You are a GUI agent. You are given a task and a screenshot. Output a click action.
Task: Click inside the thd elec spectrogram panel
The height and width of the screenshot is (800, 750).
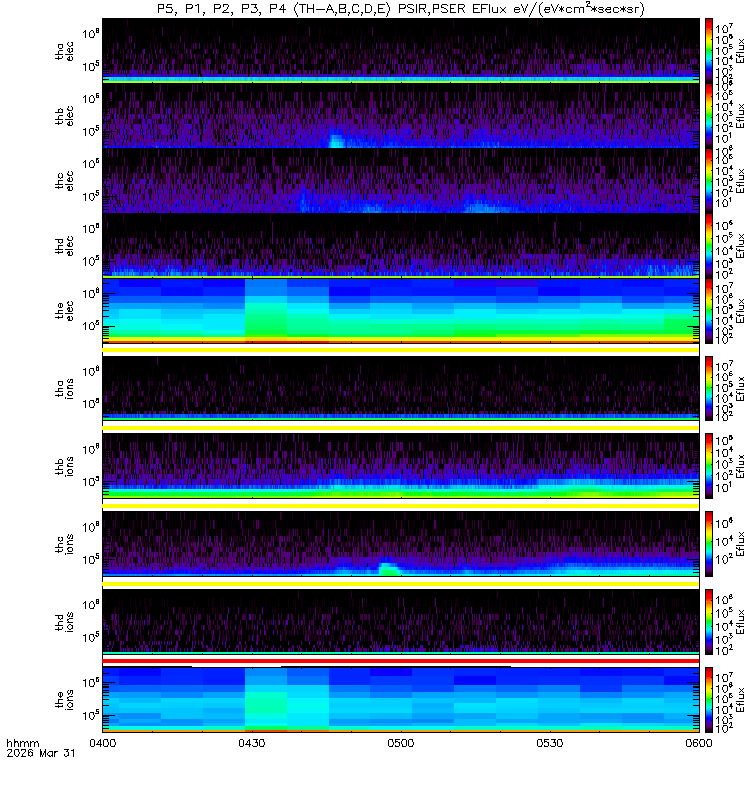point(401,245)
